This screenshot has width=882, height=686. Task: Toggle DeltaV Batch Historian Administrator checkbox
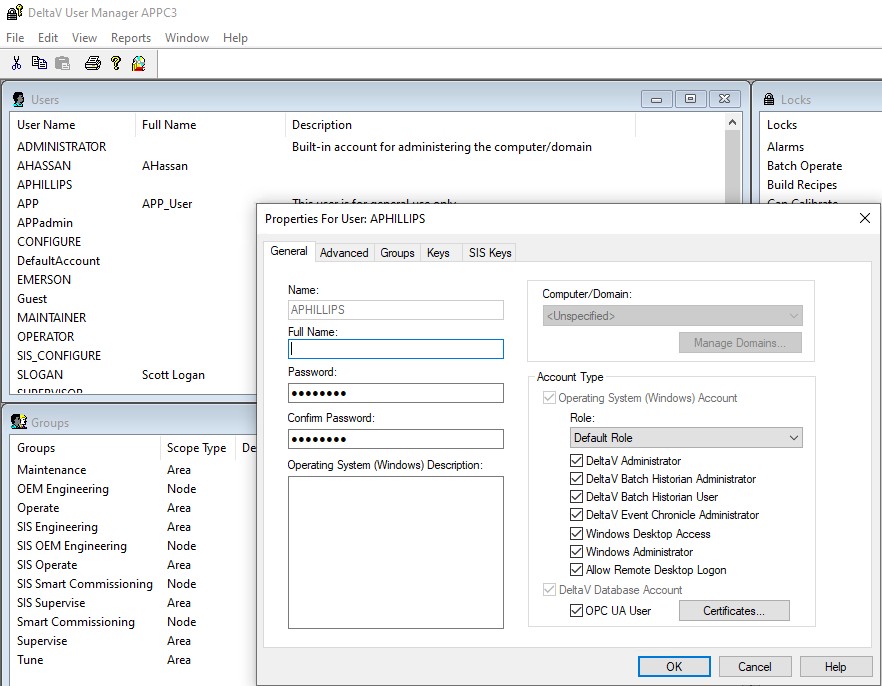[x=576, y=479]
